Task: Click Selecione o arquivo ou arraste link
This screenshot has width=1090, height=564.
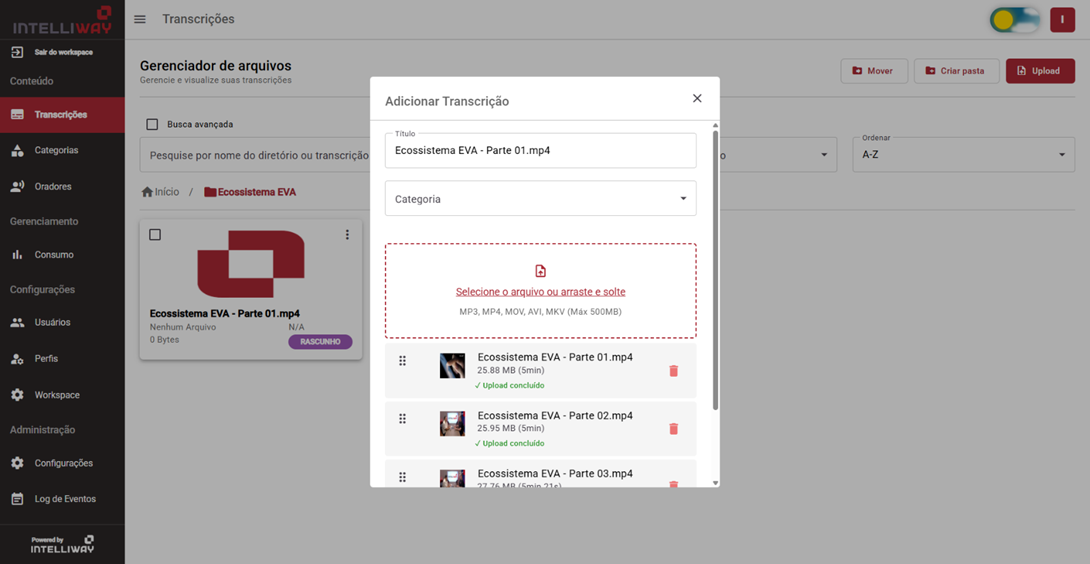Action: pyautogui.click(x=540, y=292)
